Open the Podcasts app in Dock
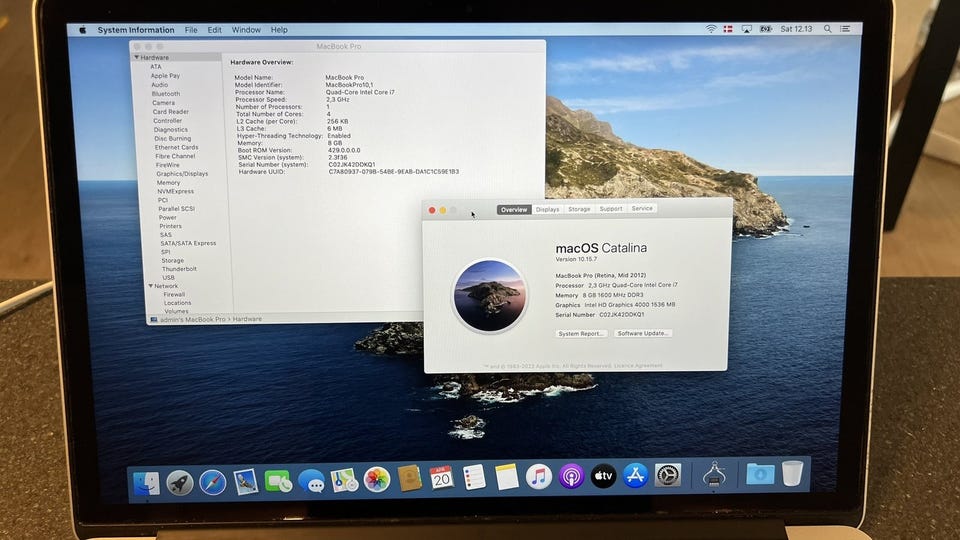The width and height of the screenshot is (960, 540). tap(571, 477)
